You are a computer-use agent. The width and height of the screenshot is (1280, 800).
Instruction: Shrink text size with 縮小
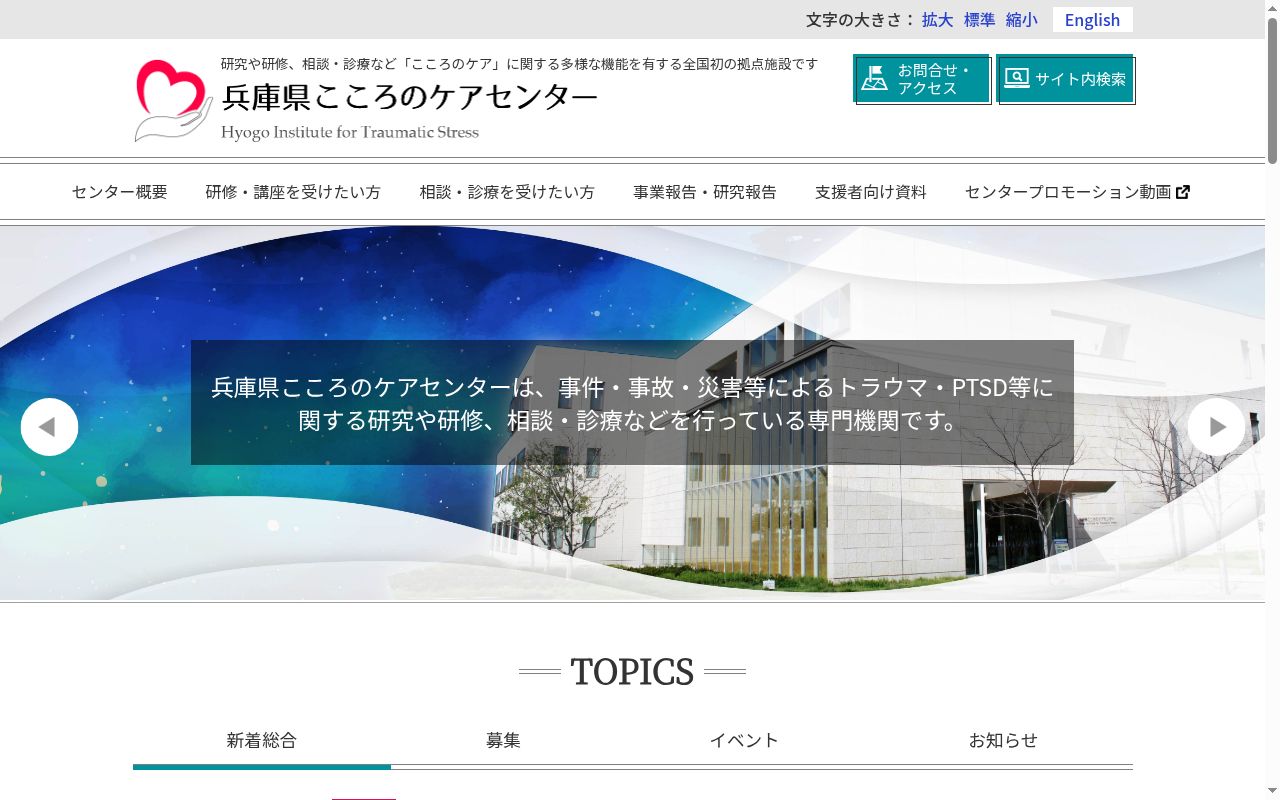1022,20
